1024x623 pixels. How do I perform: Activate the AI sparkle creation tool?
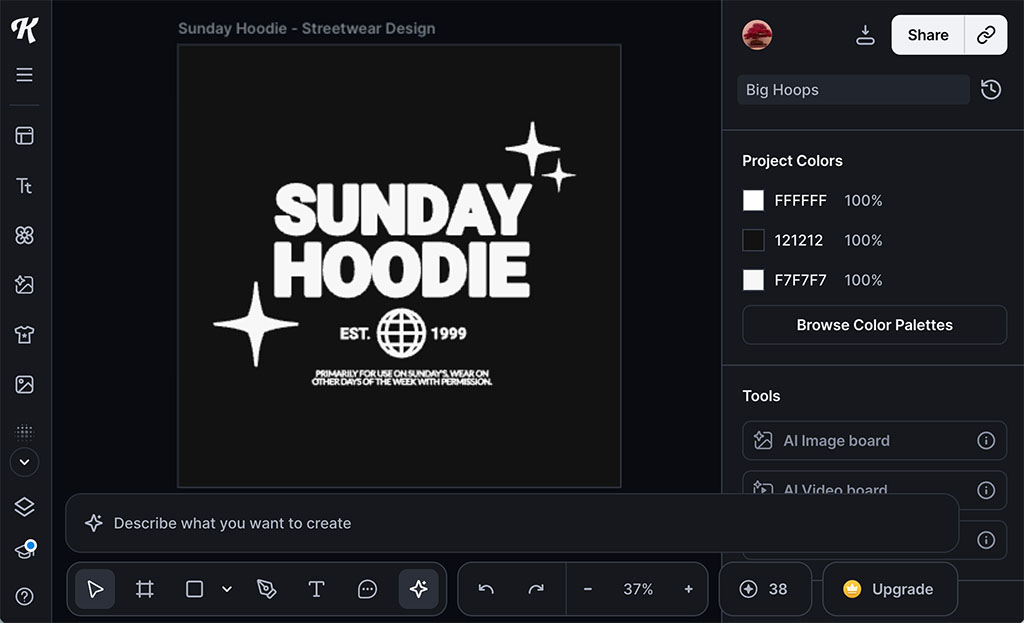pyautogui.click(x=419, y=589)
